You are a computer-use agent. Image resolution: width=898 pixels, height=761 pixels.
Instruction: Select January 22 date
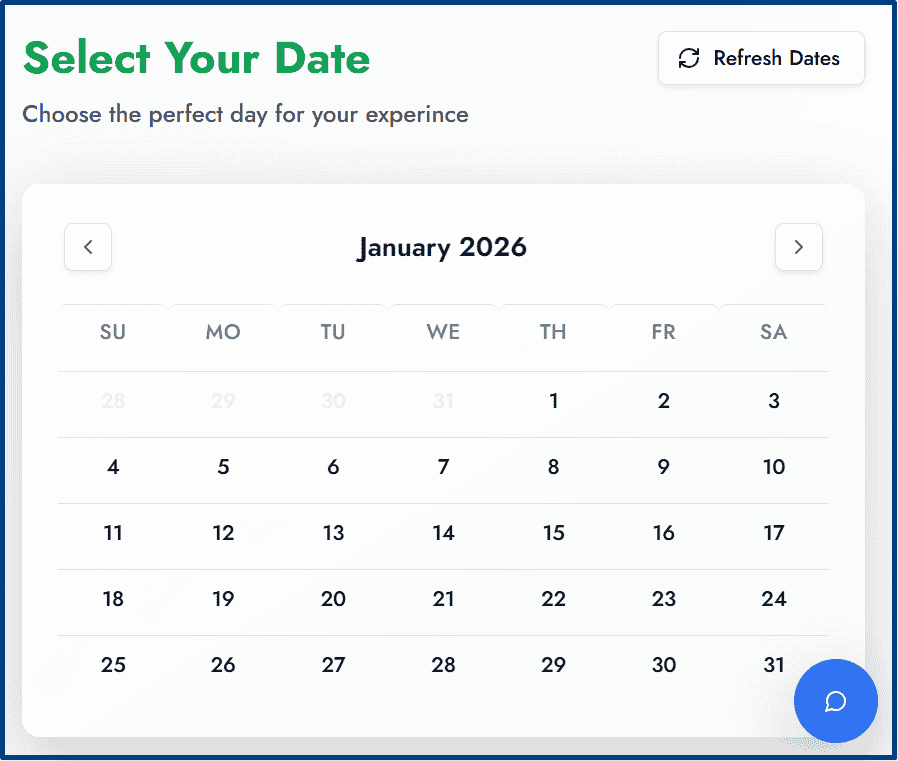tap(553, 599)
